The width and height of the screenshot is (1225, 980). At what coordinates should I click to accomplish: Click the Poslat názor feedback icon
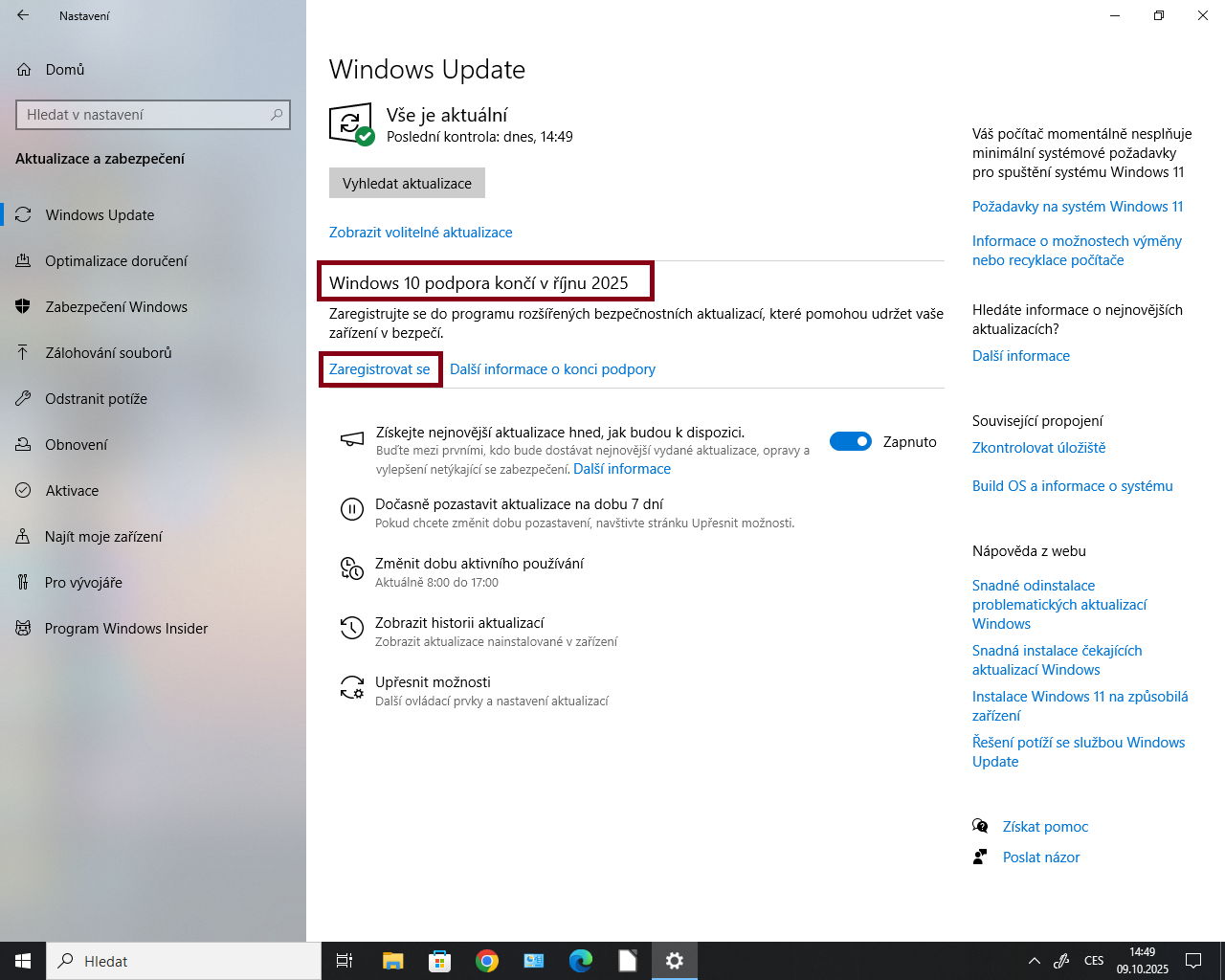pos(980,857)
